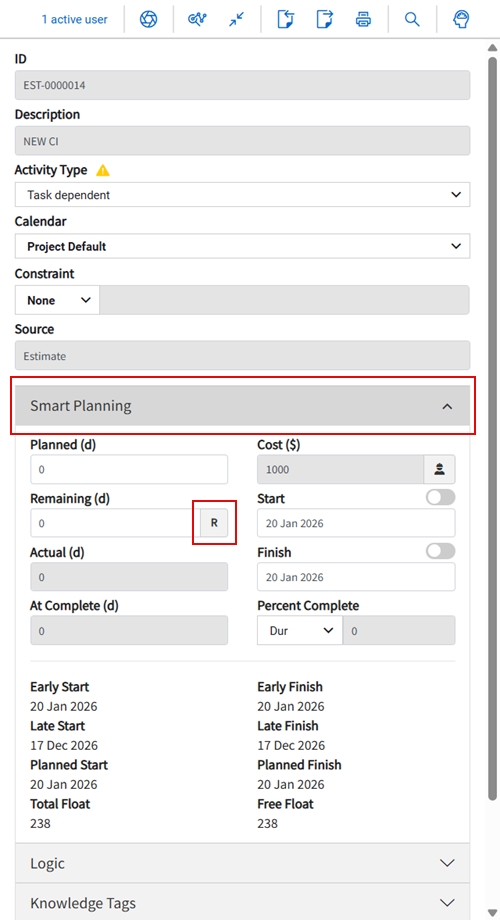The width and height of the screenshot is (500, 920).
Task: Toggle the Start date switch
Action: point(441,498)
